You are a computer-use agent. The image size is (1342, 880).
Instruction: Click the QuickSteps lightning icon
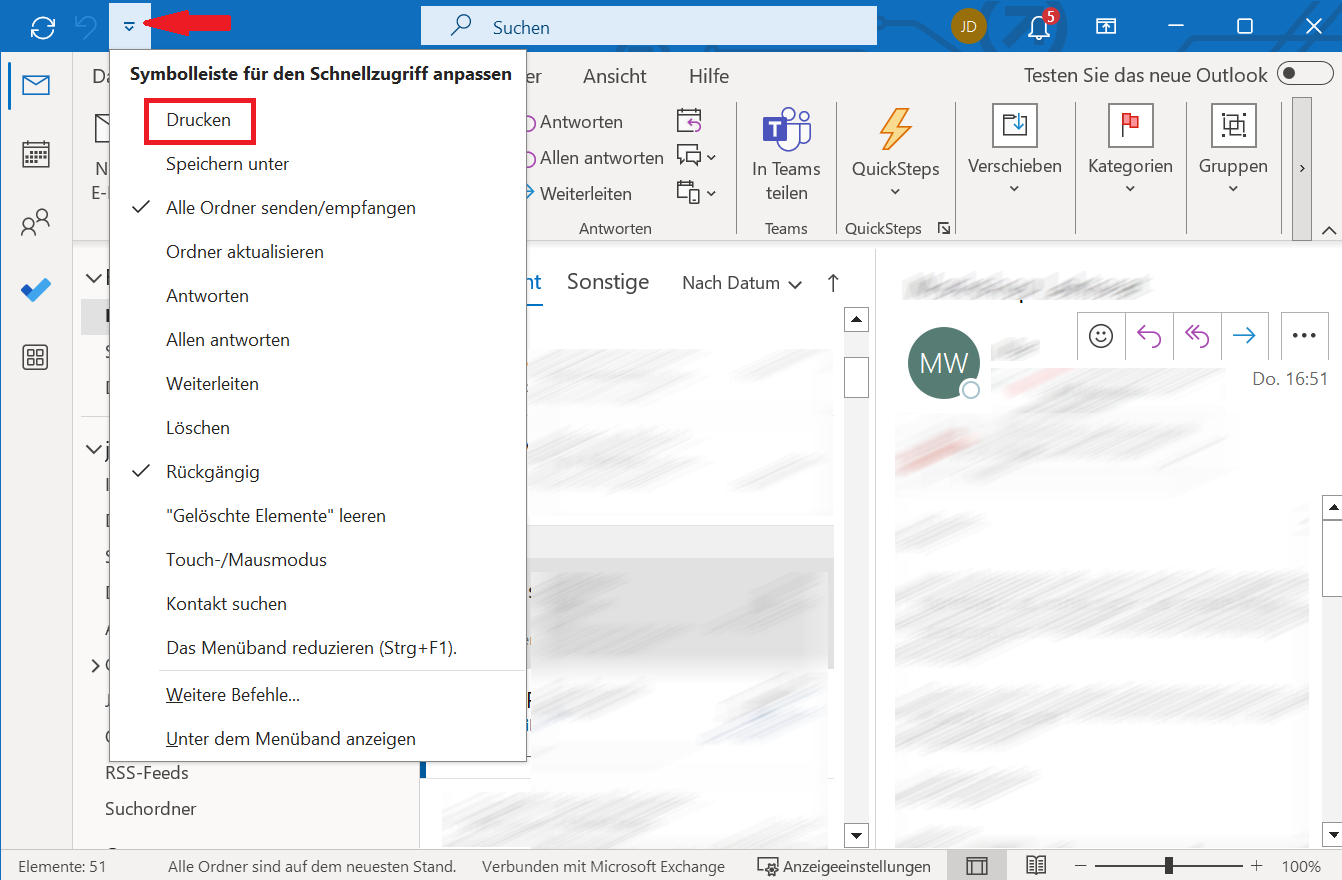click(x=895, y=129)
